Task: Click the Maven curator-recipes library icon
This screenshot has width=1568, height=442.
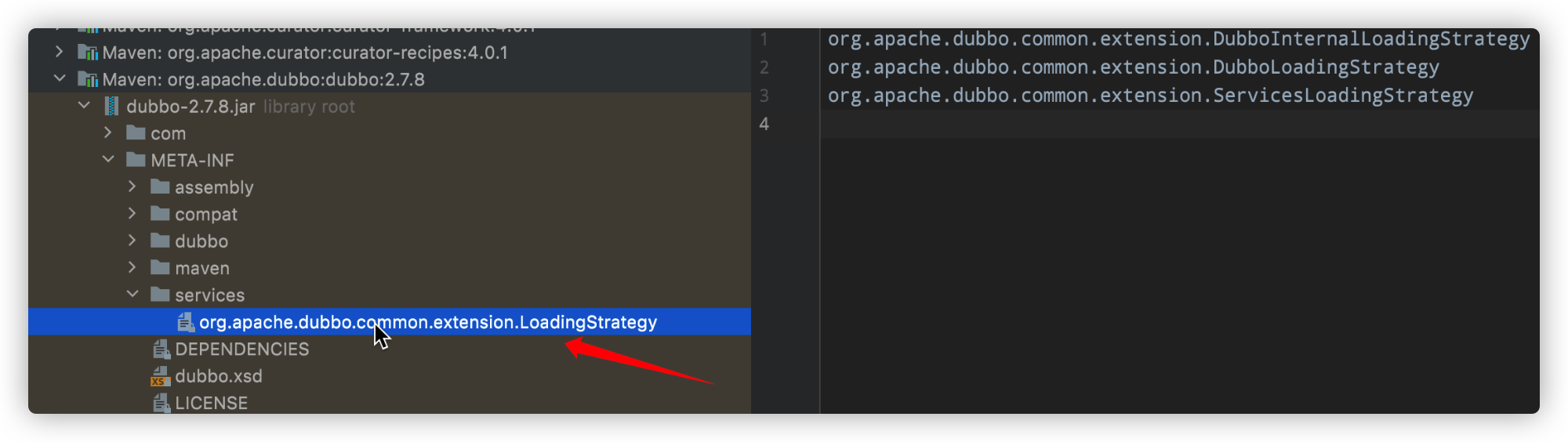Action: pyautogui.click(x=88, y=53)
